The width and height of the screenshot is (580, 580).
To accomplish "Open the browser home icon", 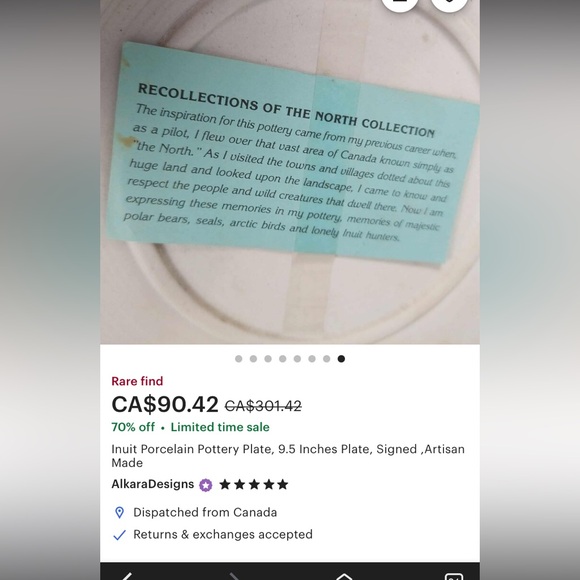I will [x=344, y=576].
